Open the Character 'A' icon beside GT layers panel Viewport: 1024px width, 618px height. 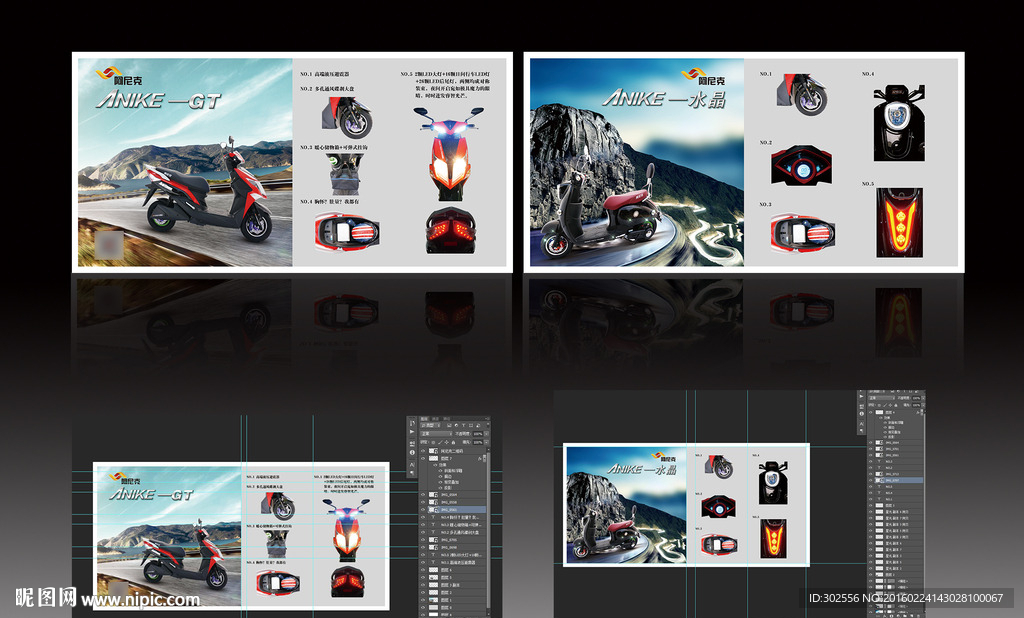[x=412, y=464]
